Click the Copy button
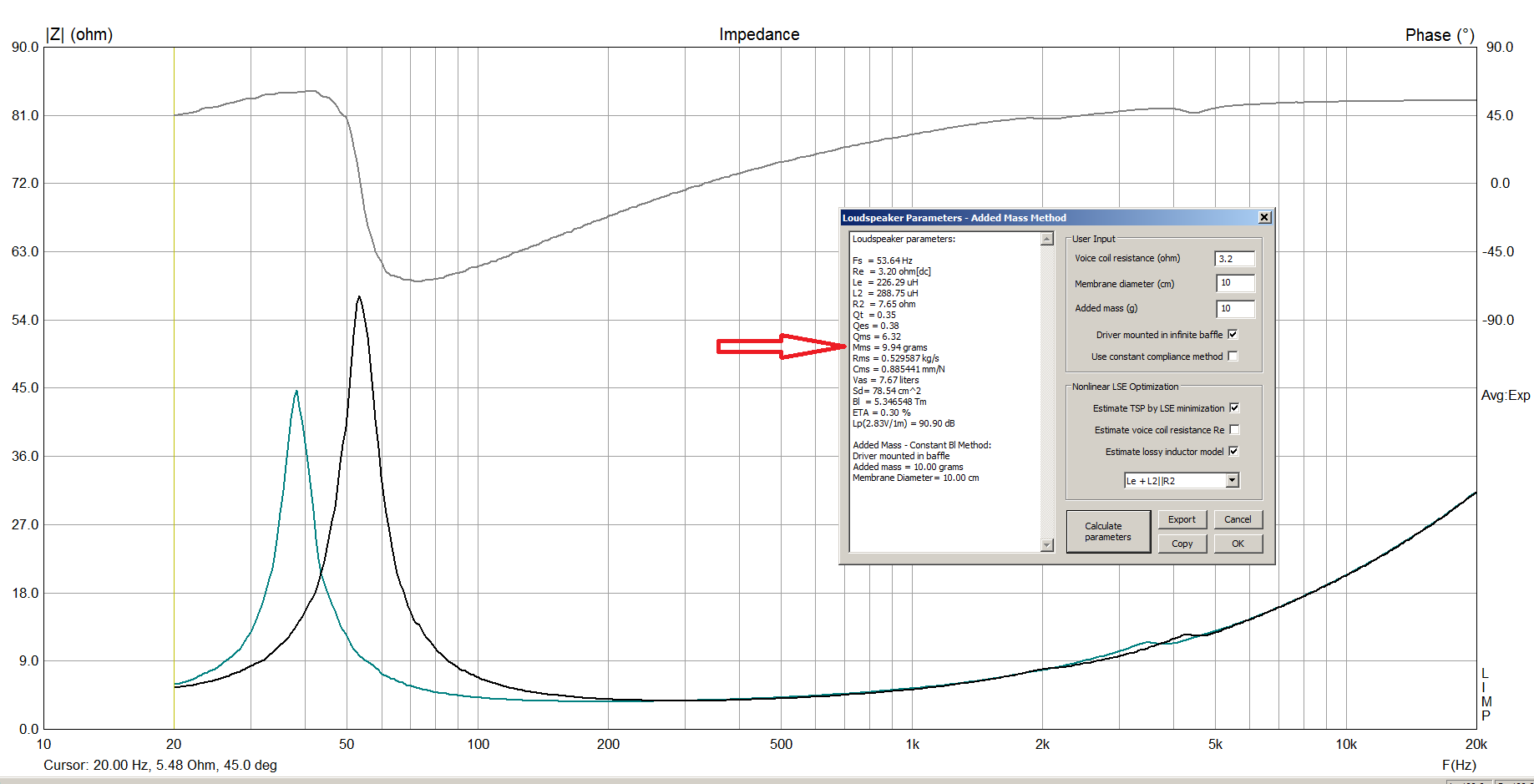Image resolution: width=1534 pixels, height=784 pixels. click(x=1182, y=544)
